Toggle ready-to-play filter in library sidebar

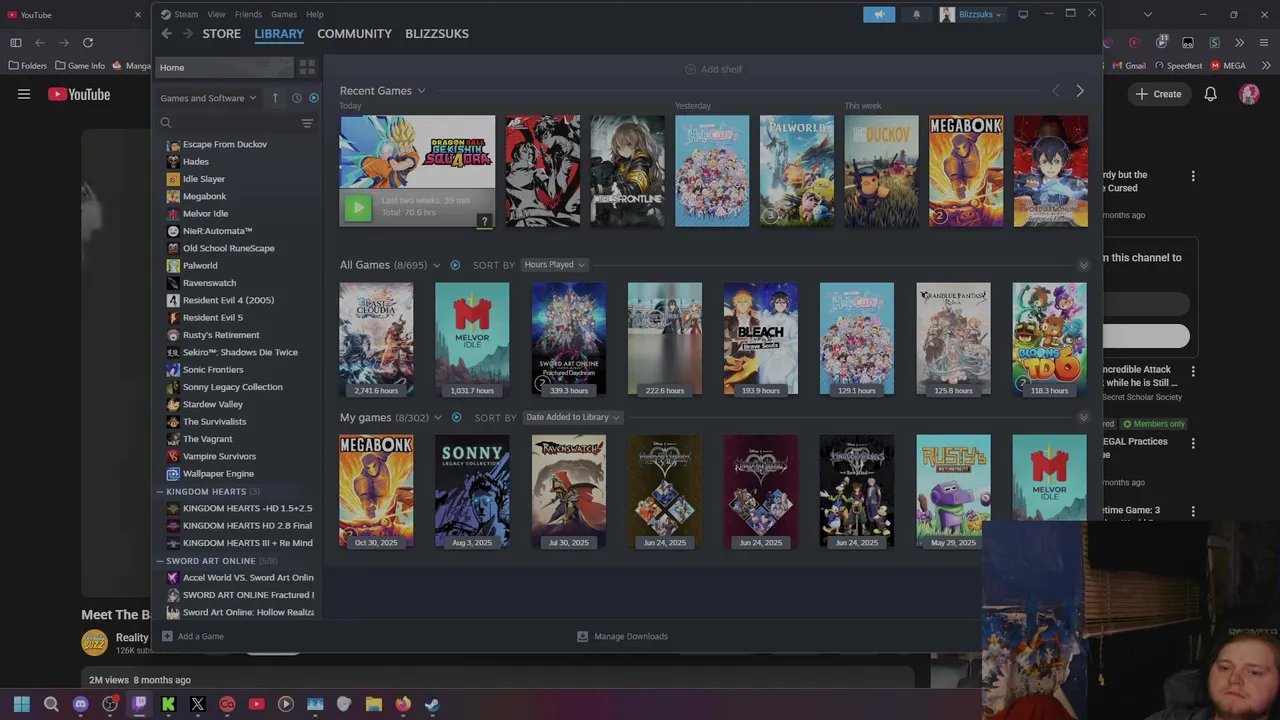tap(313, 98)
